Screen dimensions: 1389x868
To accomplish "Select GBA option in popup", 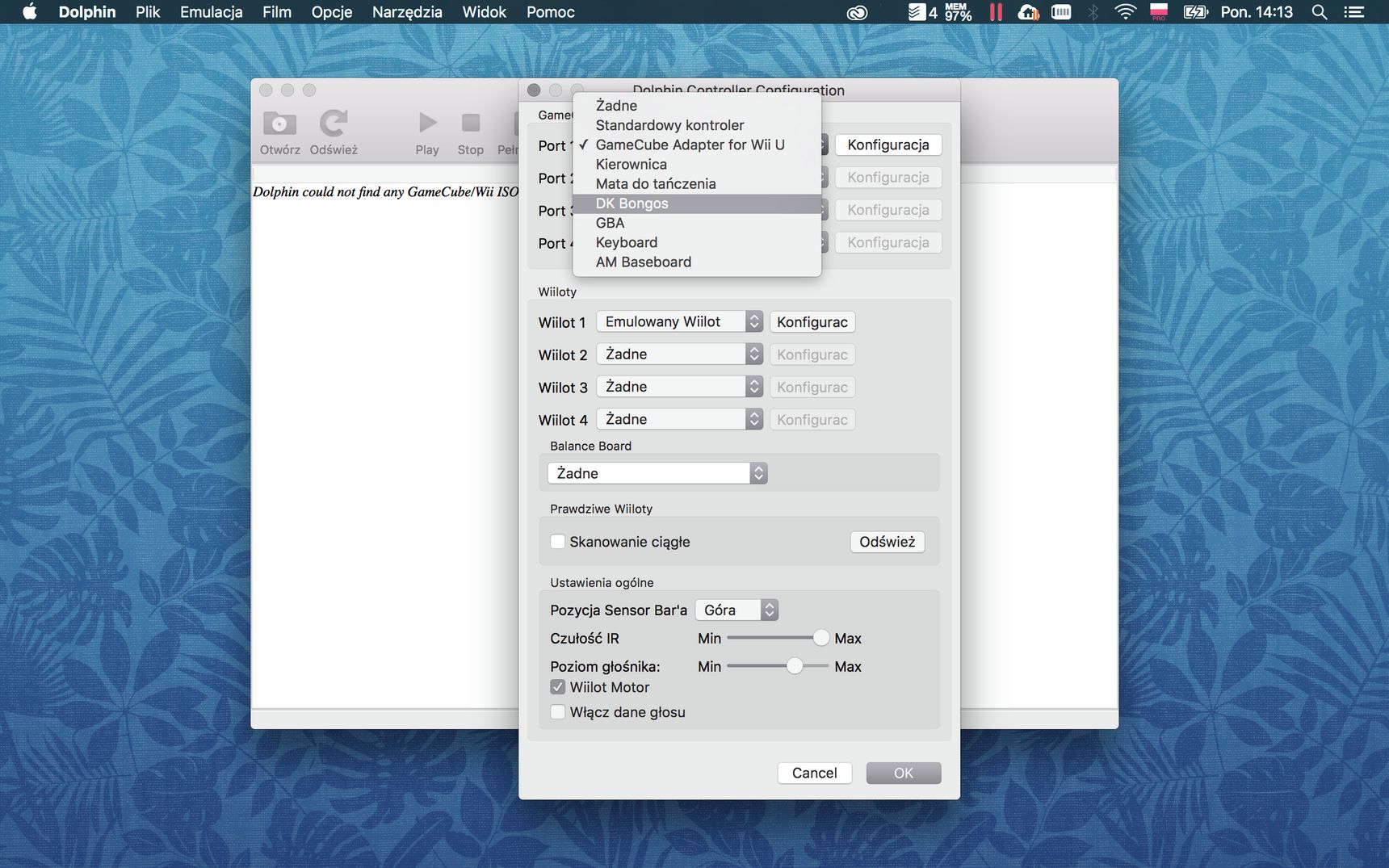I will point(697,223).
